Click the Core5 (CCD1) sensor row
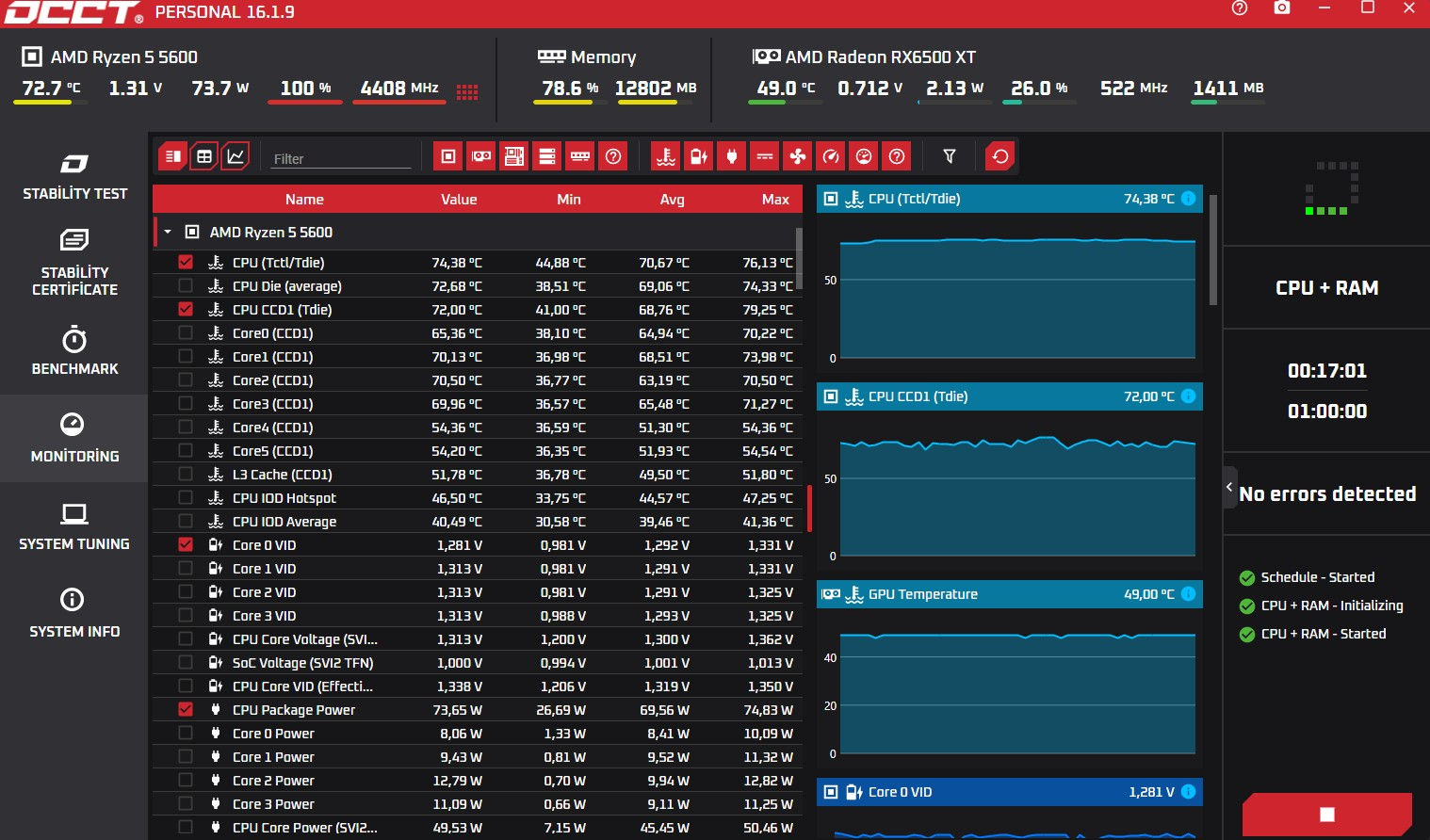1430x840 pixels. pyautogui.click(x=477, y=450)
